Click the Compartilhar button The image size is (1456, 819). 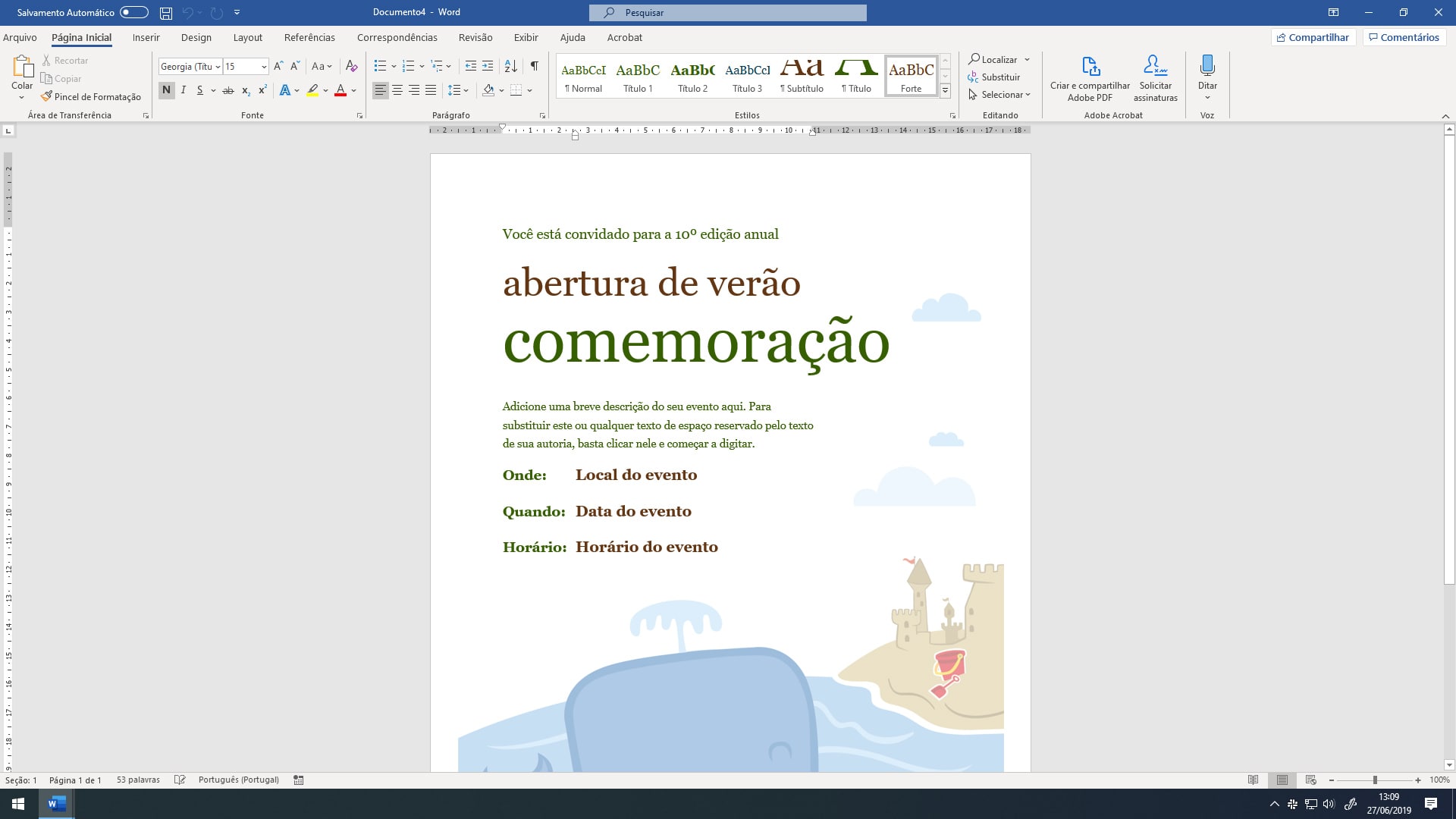point(1313,37)
